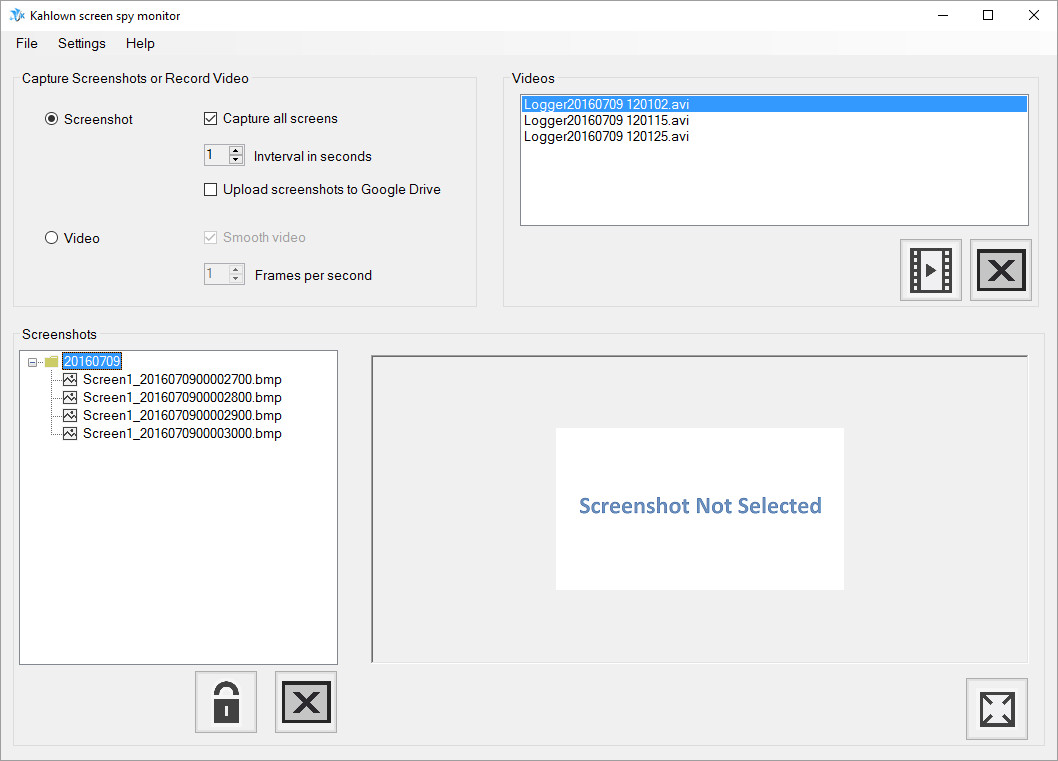Decrease Frames per second with down arrow
1058x761 pixels.
(235, 279)
